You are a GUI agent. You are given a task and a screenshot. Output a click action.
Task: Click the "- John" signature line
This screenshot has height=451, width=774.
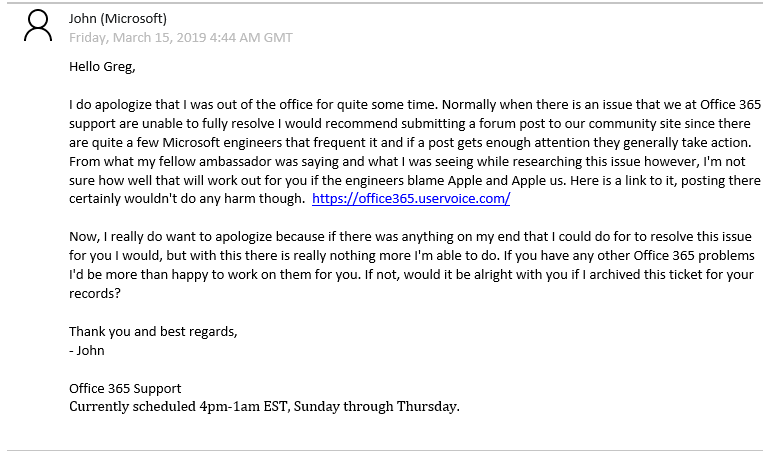[x=87, y=350]
